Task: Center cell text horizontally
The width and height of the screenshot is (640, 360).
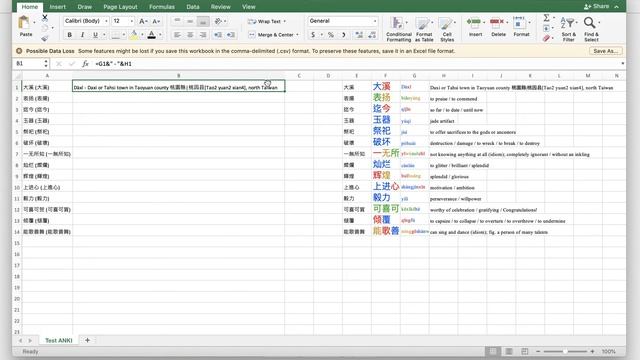Action: [x=190, y=35]
